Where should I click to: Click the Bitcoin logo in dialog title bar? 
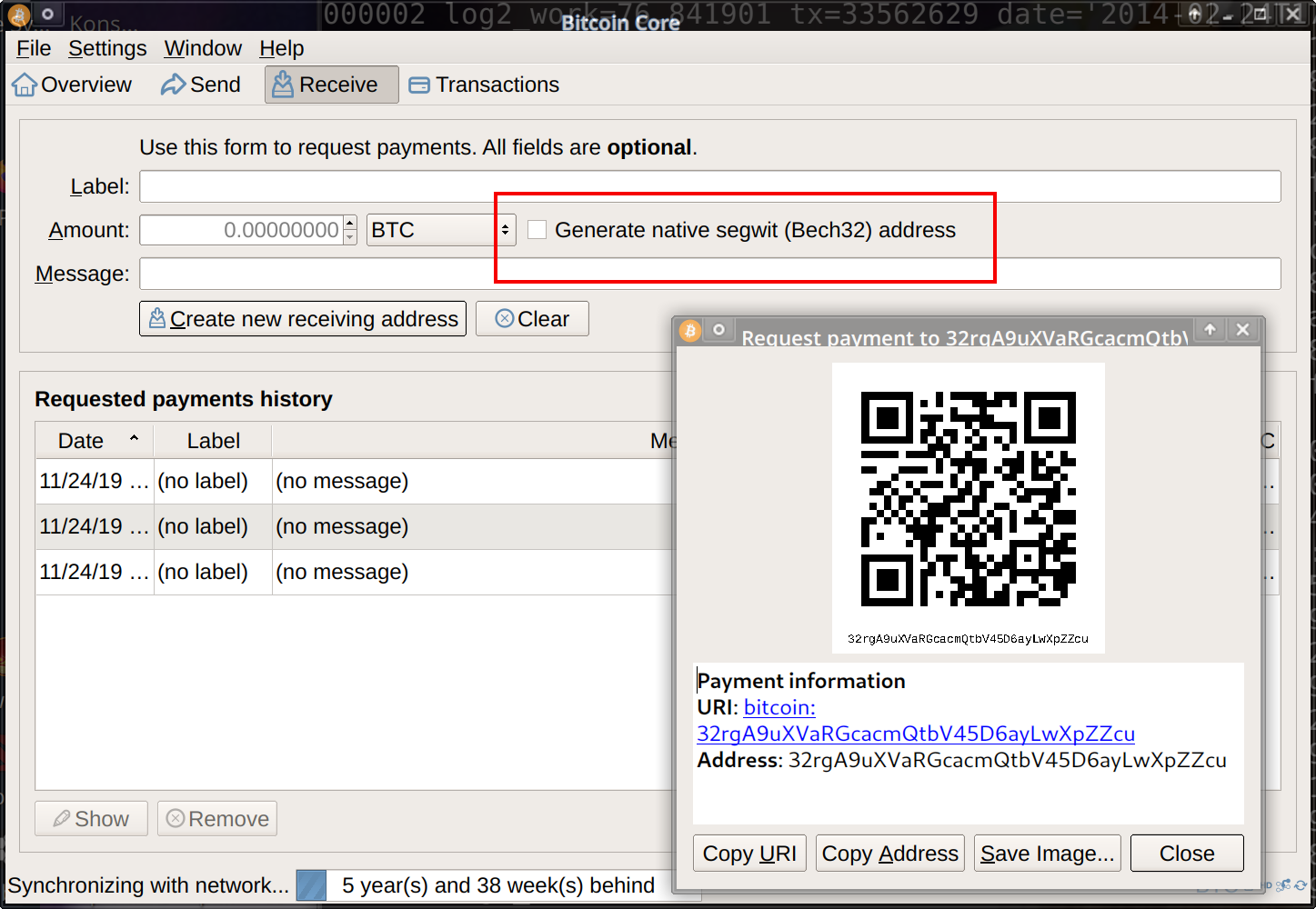pyautogui.click(x=690, y=331)
